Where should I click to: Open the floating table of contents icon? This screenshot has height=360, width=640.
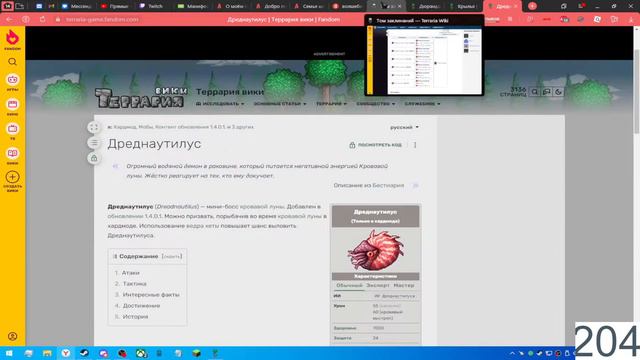[x=94, y=142]
